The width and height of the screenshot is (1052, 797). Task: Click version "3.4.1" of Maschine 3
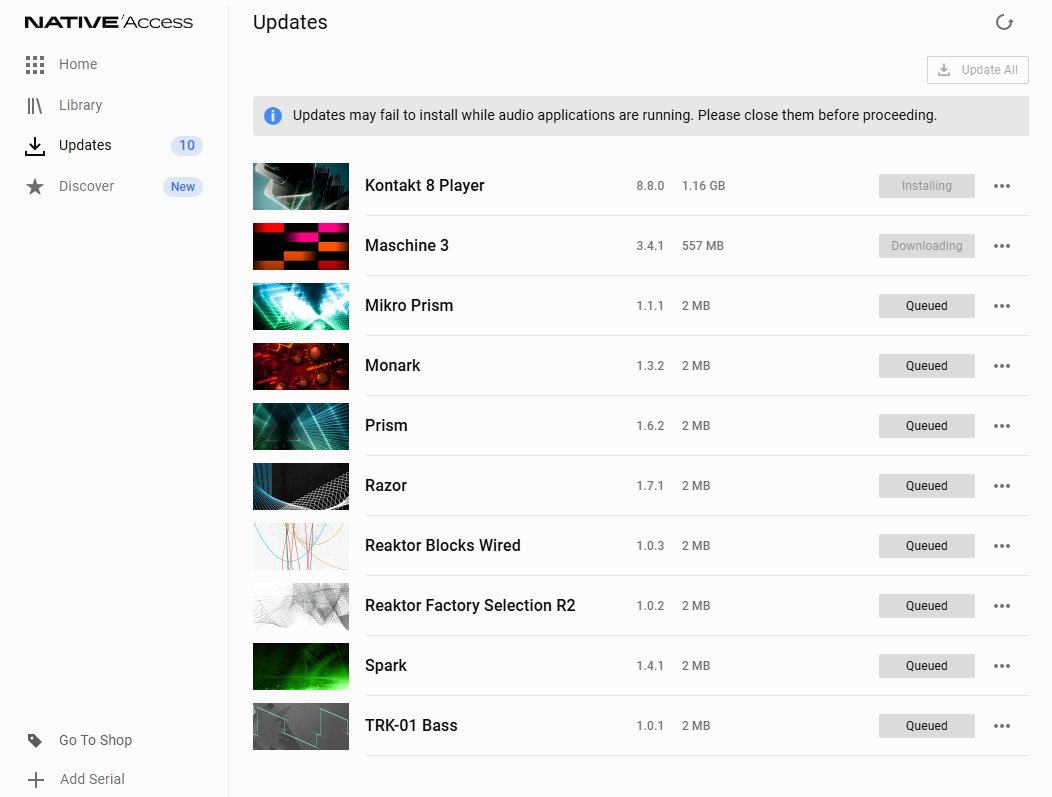pyautogui.click(x=649, y=246)
